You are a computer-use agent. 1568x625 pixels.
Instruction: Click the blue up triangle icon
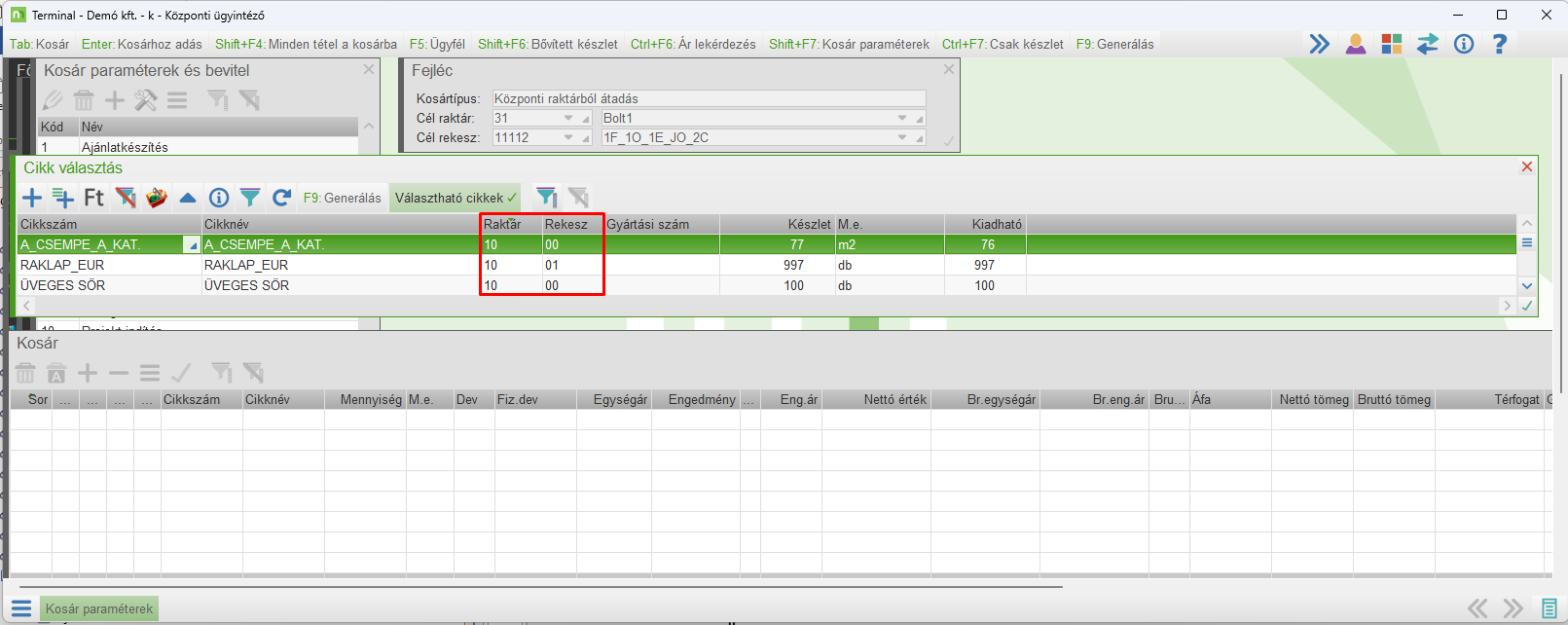188,198
